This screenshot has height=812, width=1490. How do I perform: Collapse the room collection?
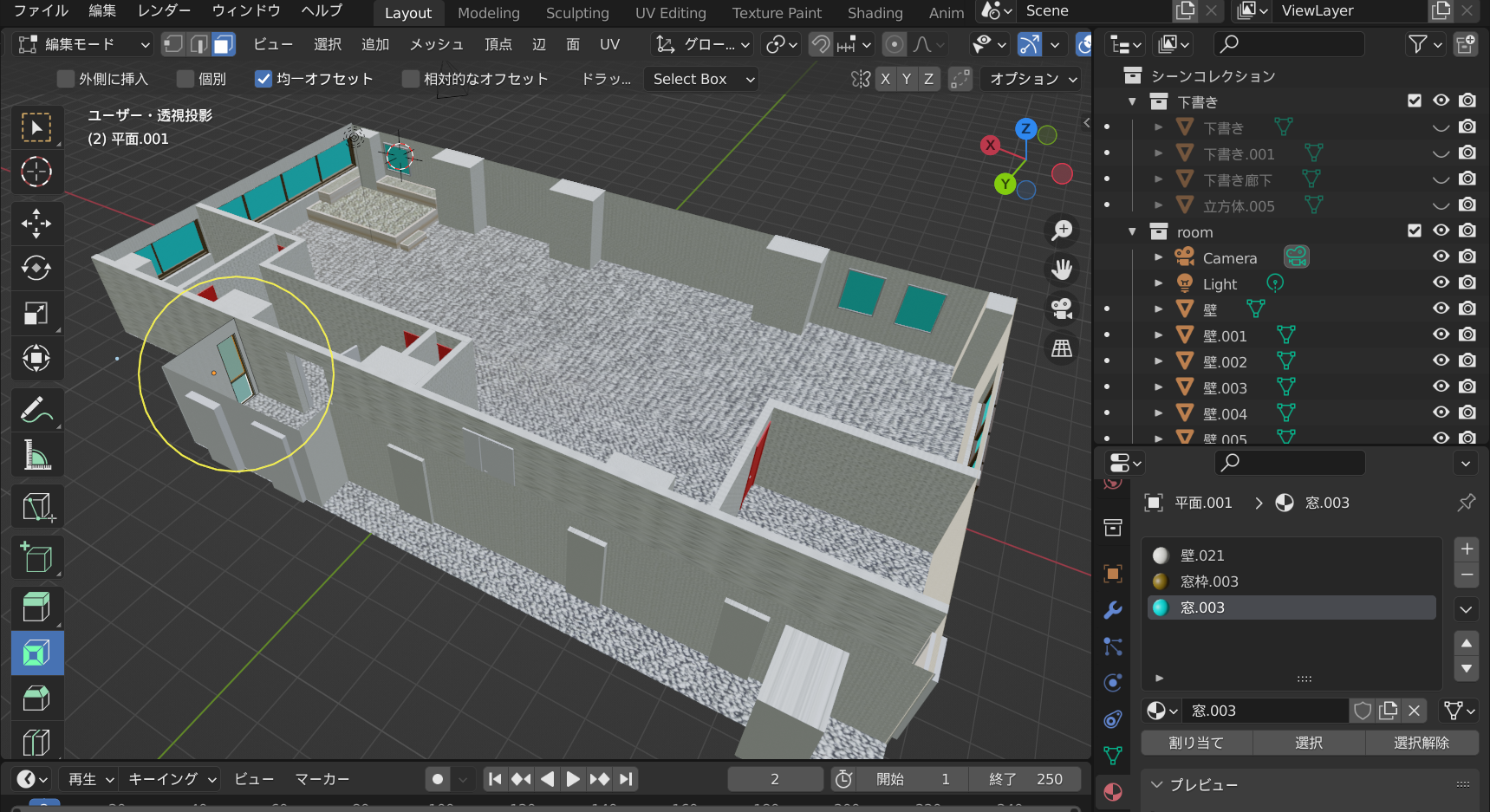pyautogui.click(x=1132, y=231)
